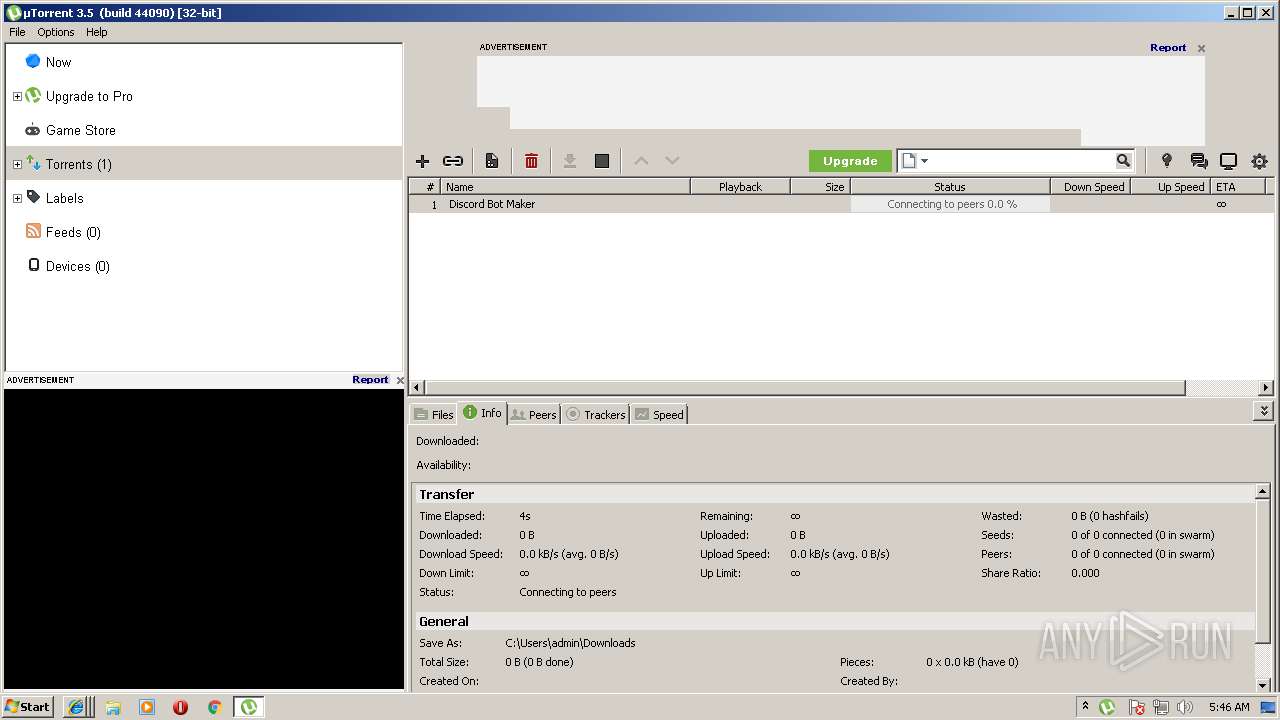Click the Create New Torrent icon
This screenshot has width=1280, height=720.
[x=492, y=161]
